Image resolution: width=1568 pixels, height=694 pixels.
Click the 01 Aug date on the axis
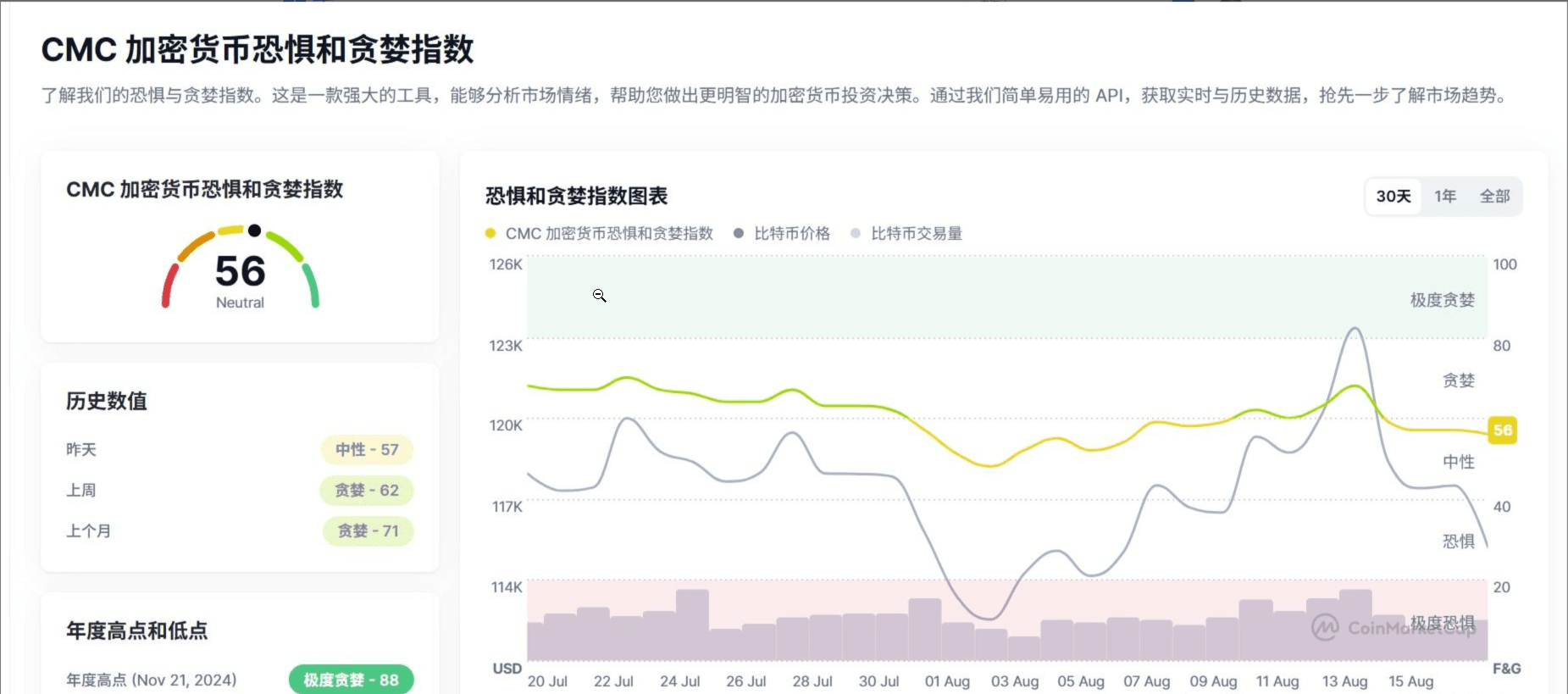[x=947, y=681]
